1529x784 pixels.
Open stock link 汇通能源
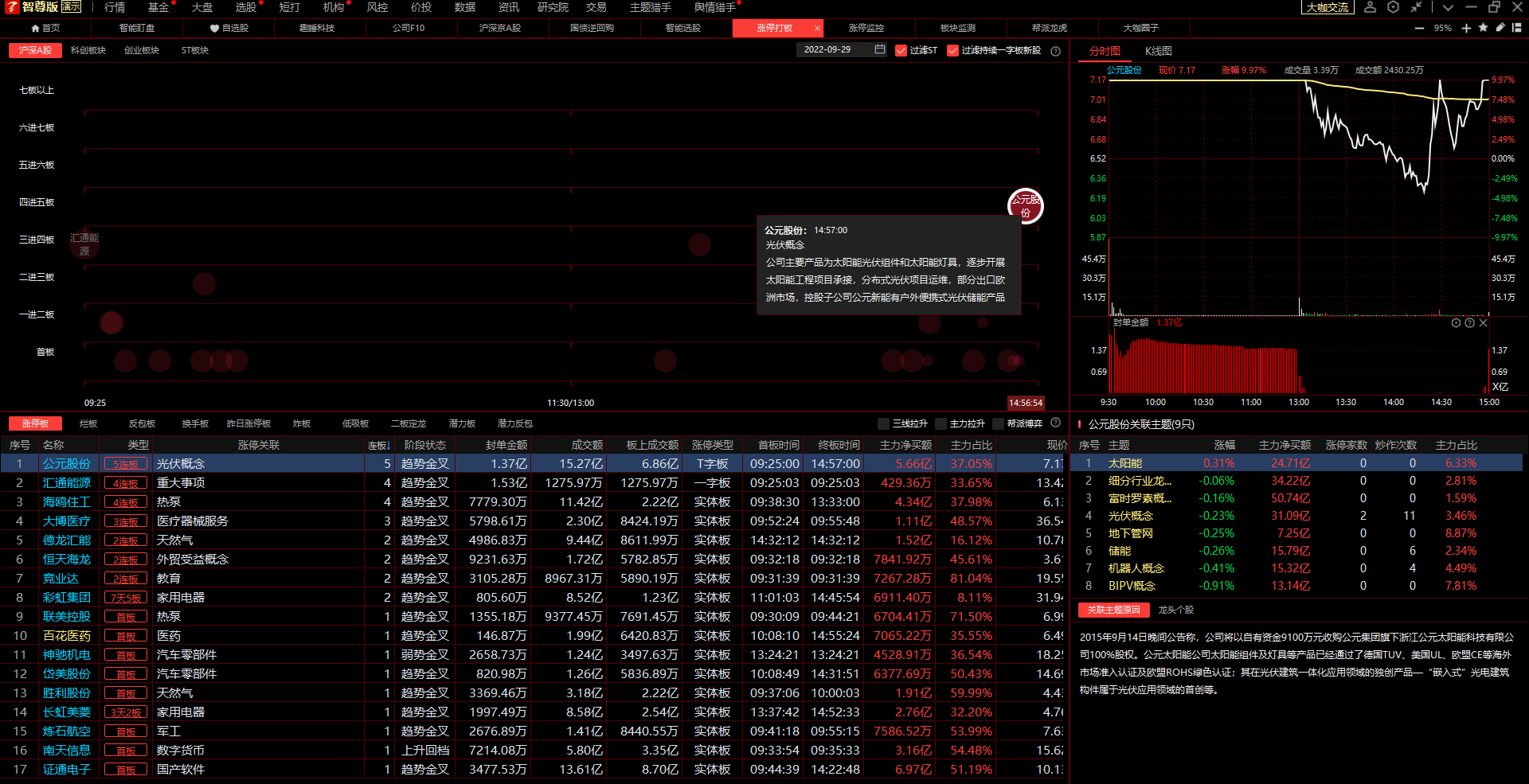[x=67, y=483]
